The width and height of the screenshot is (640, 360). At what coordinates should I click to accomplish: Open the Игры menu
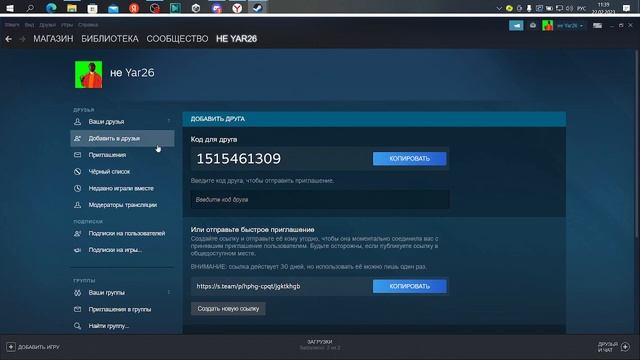[x=67, y=25]
